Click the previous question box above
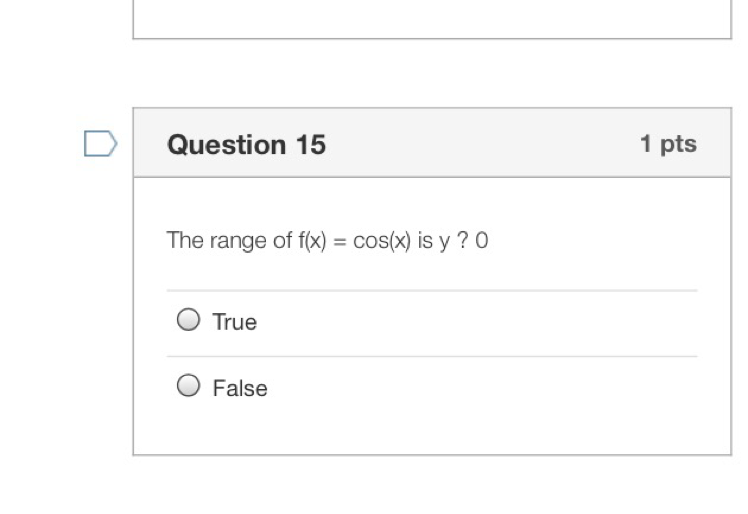This screenshot has width=748, height=514. point(432,18)
